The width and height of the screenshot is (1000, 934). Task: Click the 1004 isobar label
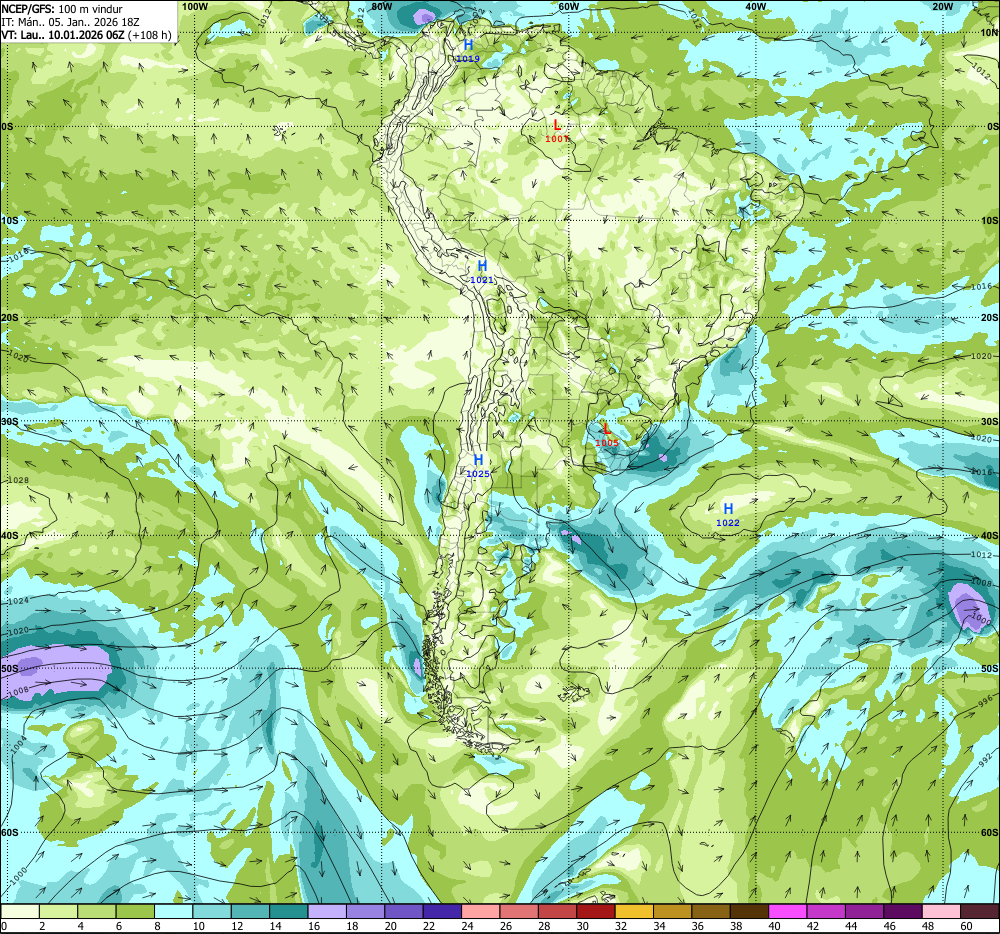(x=20, y=743)
